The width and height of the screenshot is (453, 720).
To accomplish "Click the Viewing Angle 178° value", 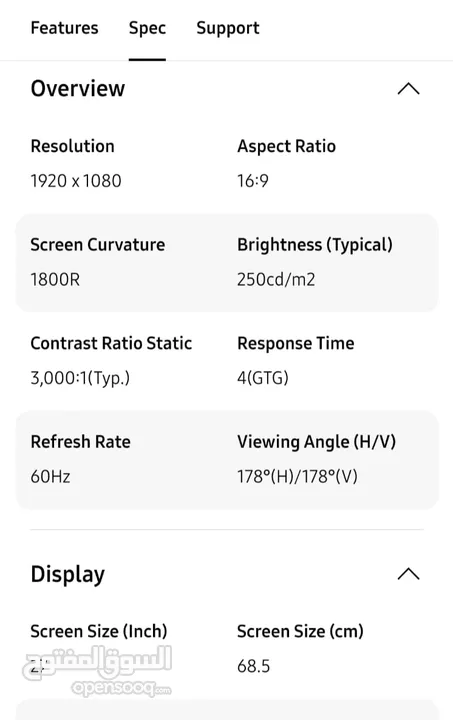I will tap(297, 477).
